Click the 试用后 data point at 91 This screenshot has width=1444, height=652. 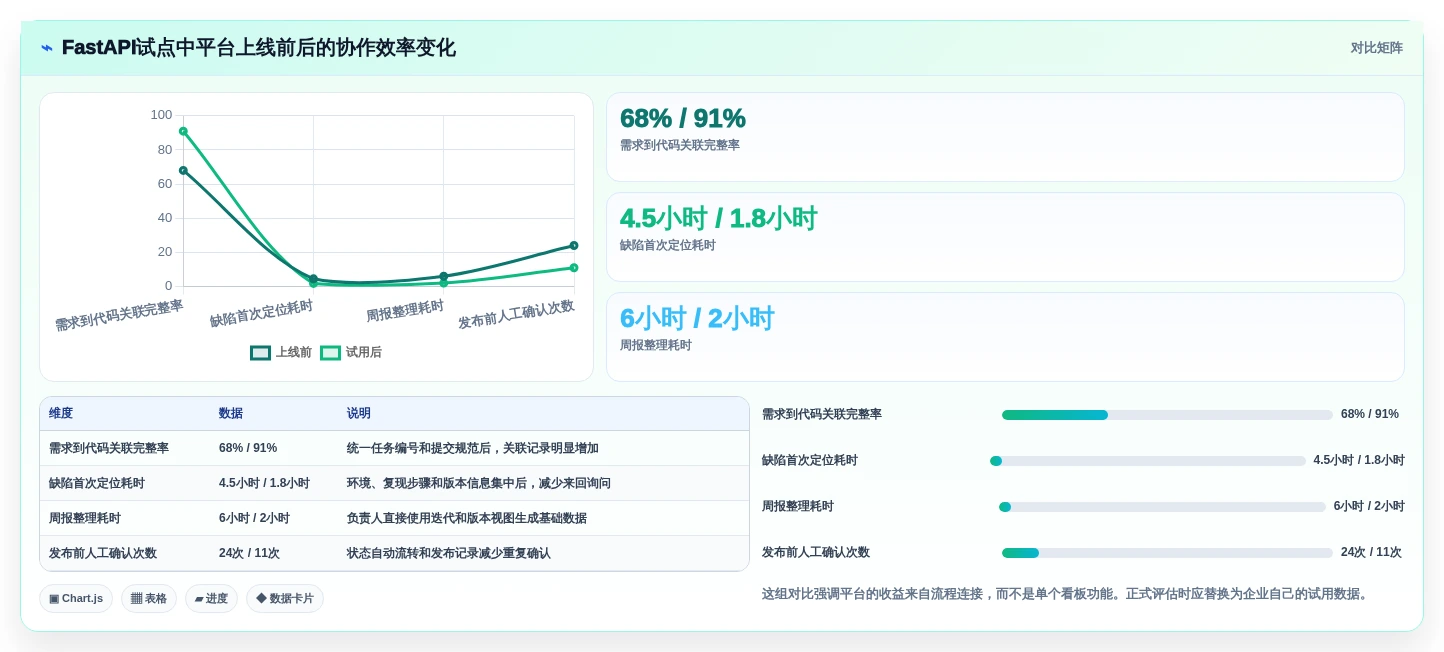pos(183,131)
